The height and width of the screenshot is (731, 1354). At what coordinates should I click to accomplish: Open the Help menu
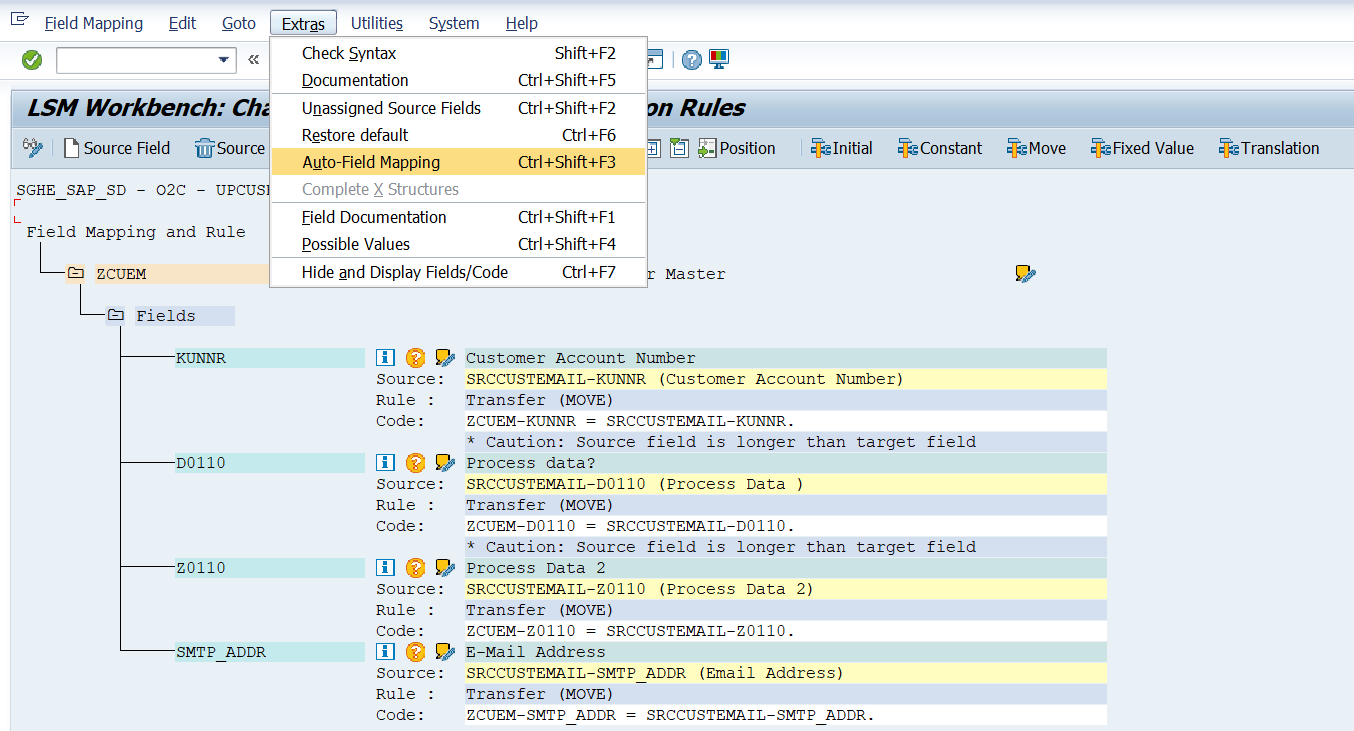click(522, 23)
